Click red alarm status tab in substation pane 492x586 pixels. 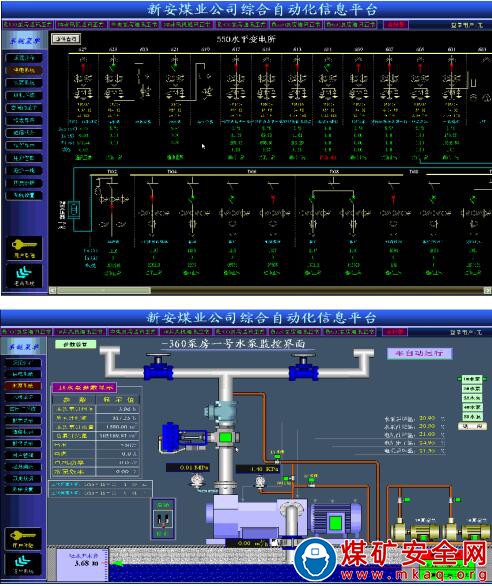point(396,25)
